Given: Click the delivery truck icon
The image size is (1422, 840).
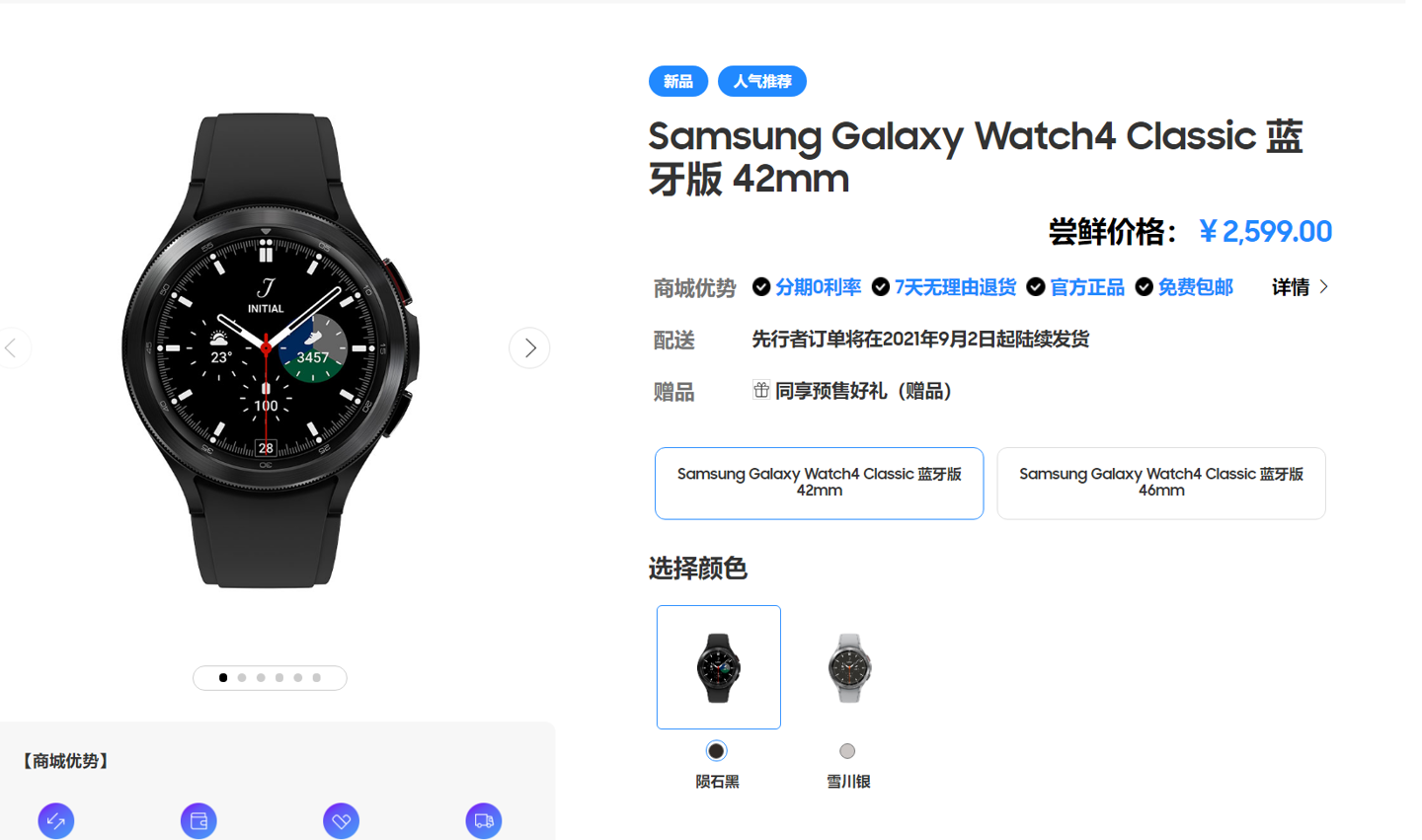Looking at the screenshot, I should tap(484, 820).
